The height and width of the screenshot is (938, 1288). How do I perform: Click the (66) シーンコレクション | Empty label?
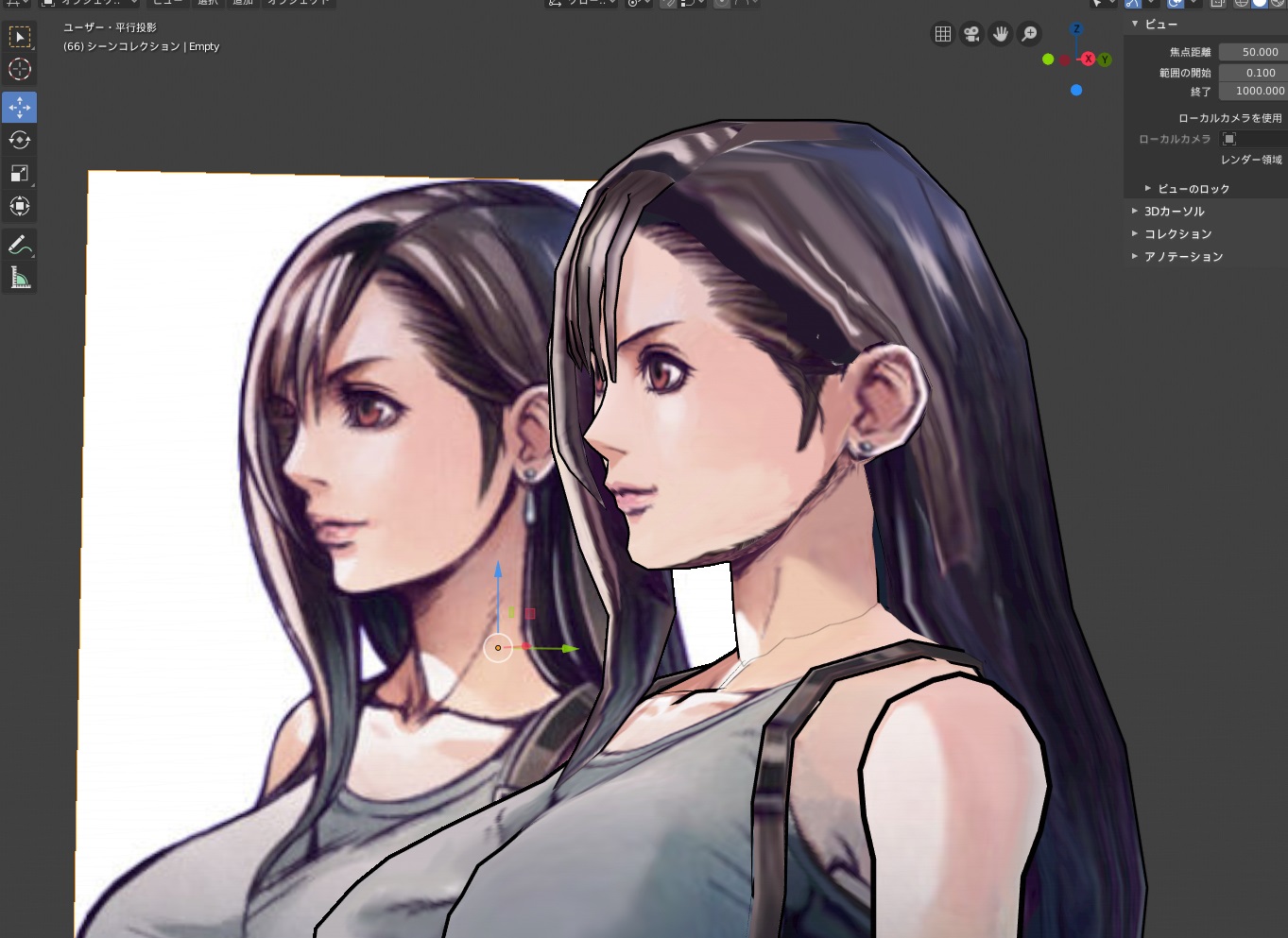[x=141, y=46]
